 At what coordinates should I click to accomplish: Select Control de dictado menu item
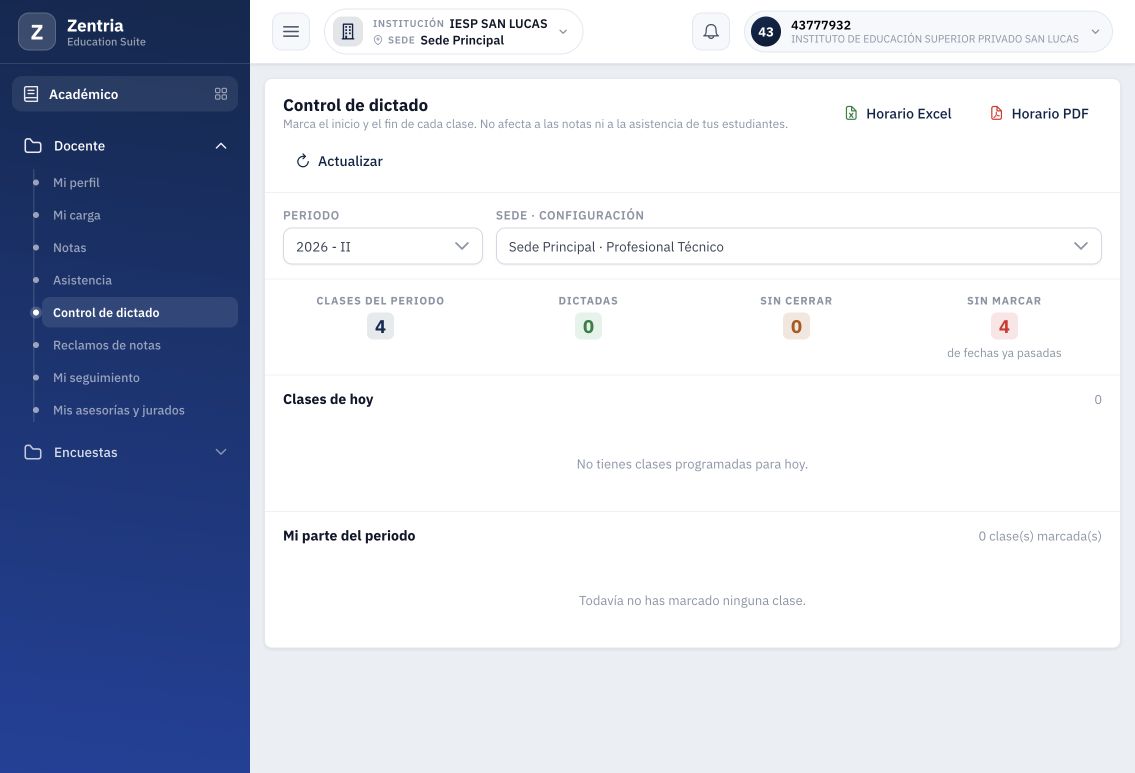click(x=140, y=313)
